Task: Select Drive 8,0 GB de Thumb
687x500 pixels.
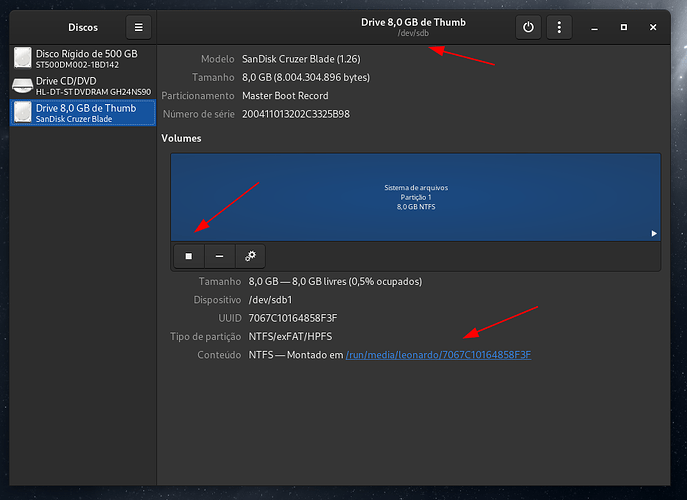Action: (x=83, y=112)
